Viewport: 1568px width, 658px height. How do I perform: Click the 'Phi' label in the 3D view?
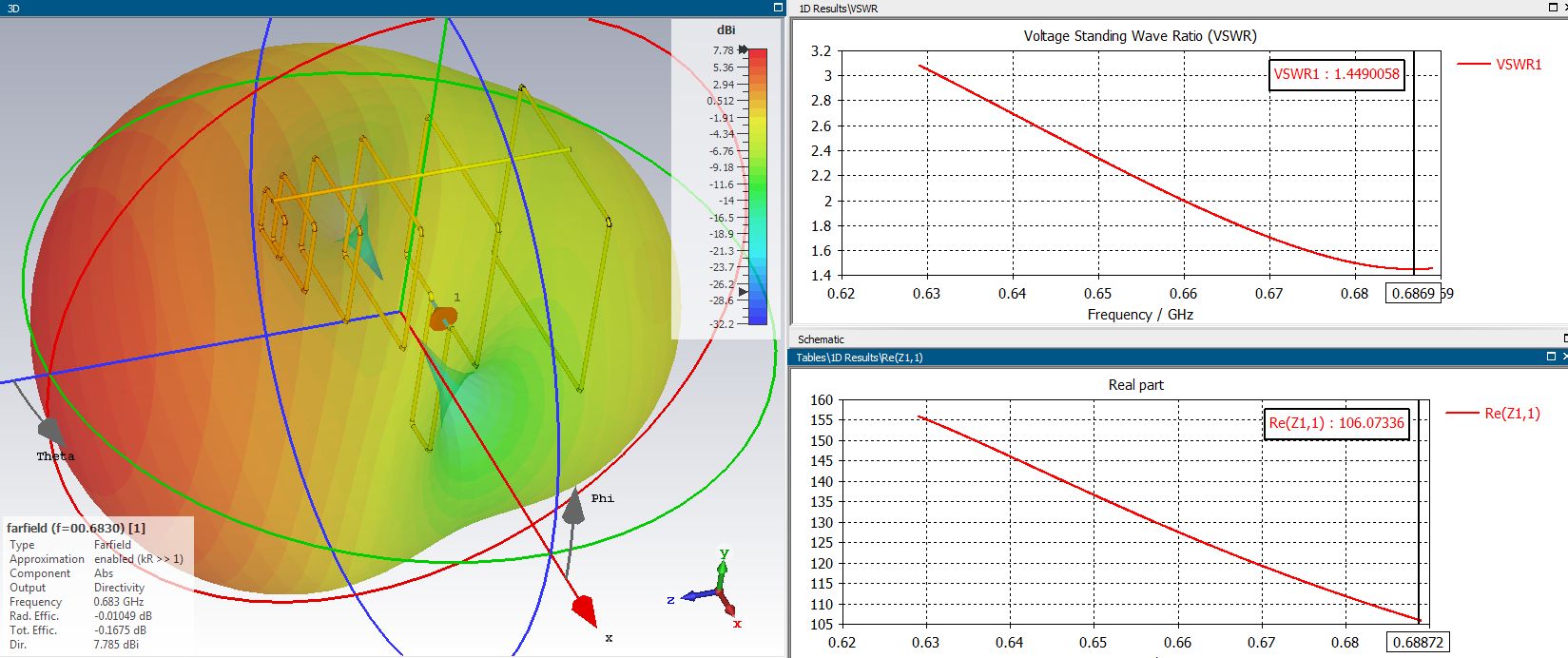[x=603, y=498]
